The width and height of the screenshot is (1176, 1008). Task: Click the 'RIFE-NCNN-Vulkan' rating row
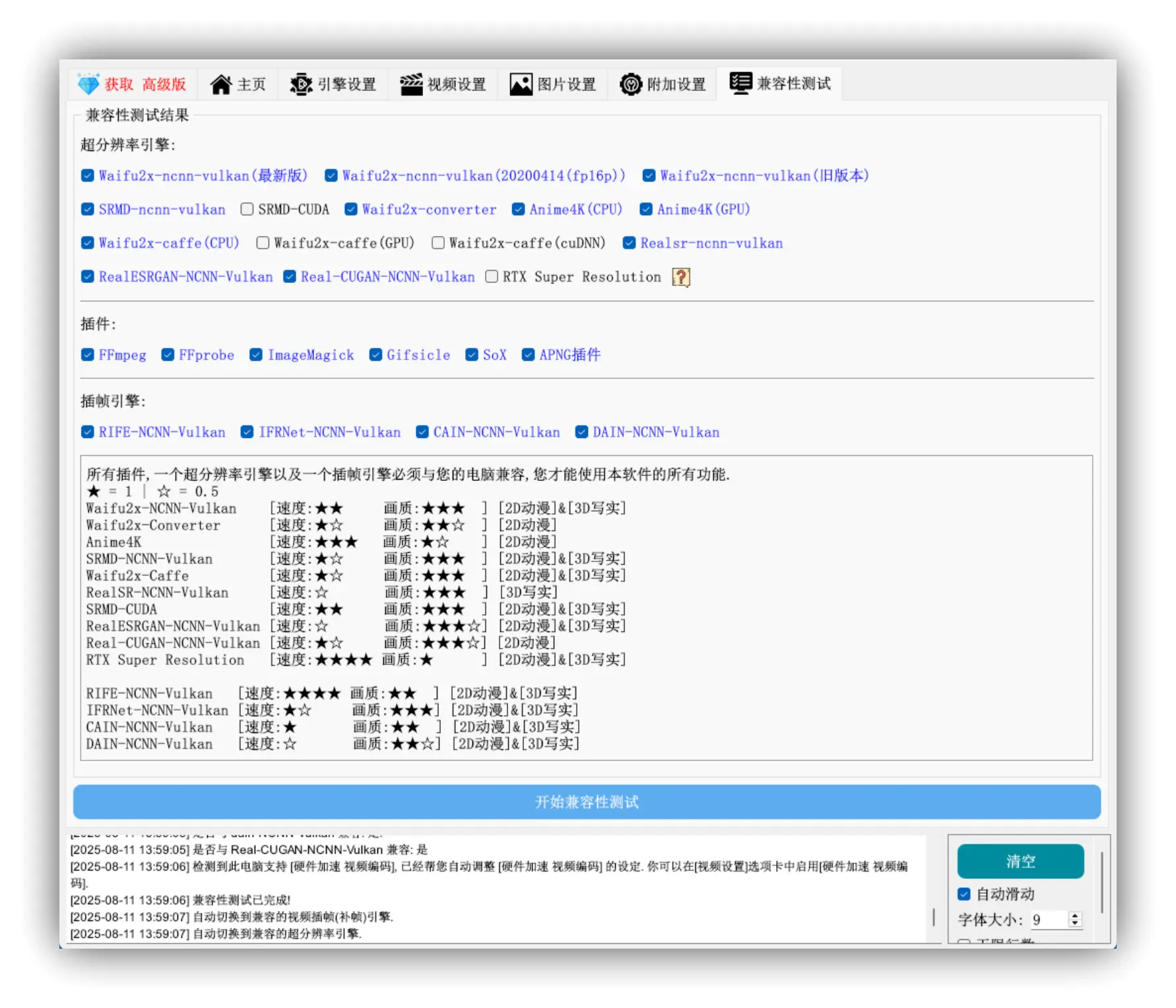tap(332, 693)
